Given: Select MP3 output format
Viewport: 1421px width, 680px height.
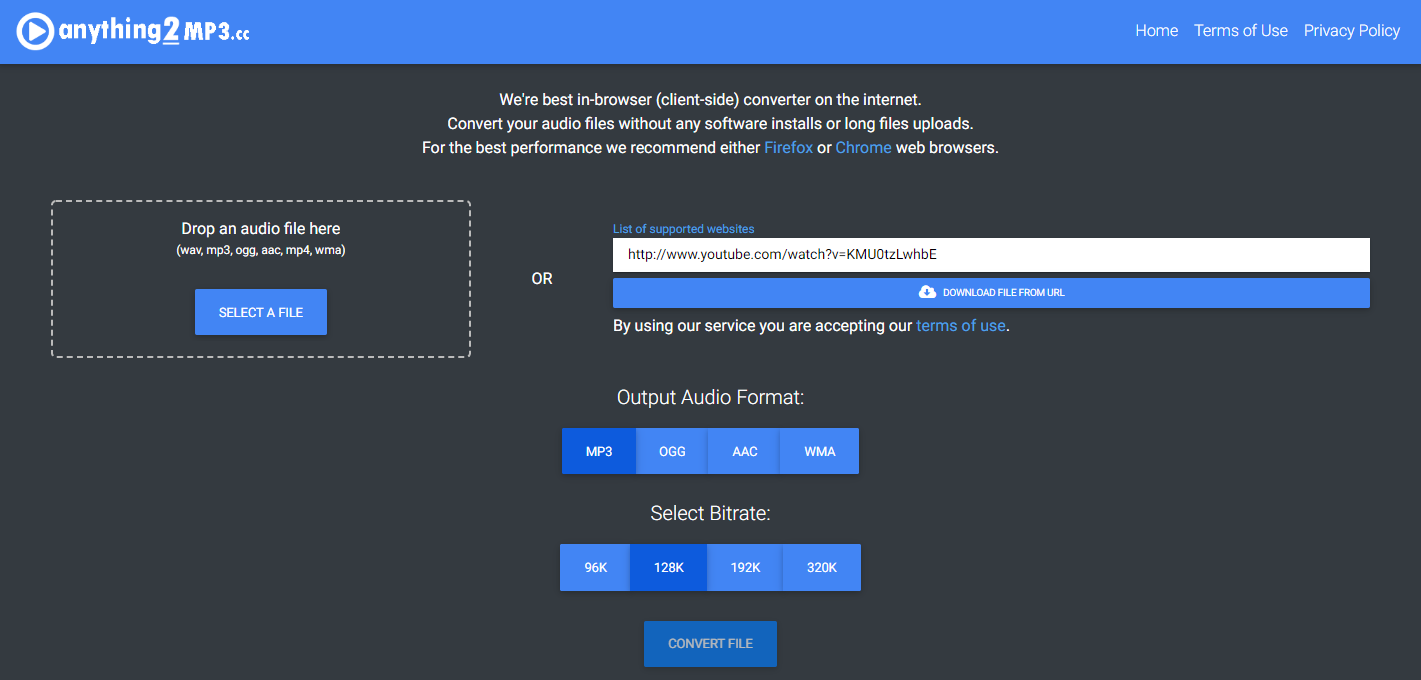Looking at the screenshot, I should point(598,451).
